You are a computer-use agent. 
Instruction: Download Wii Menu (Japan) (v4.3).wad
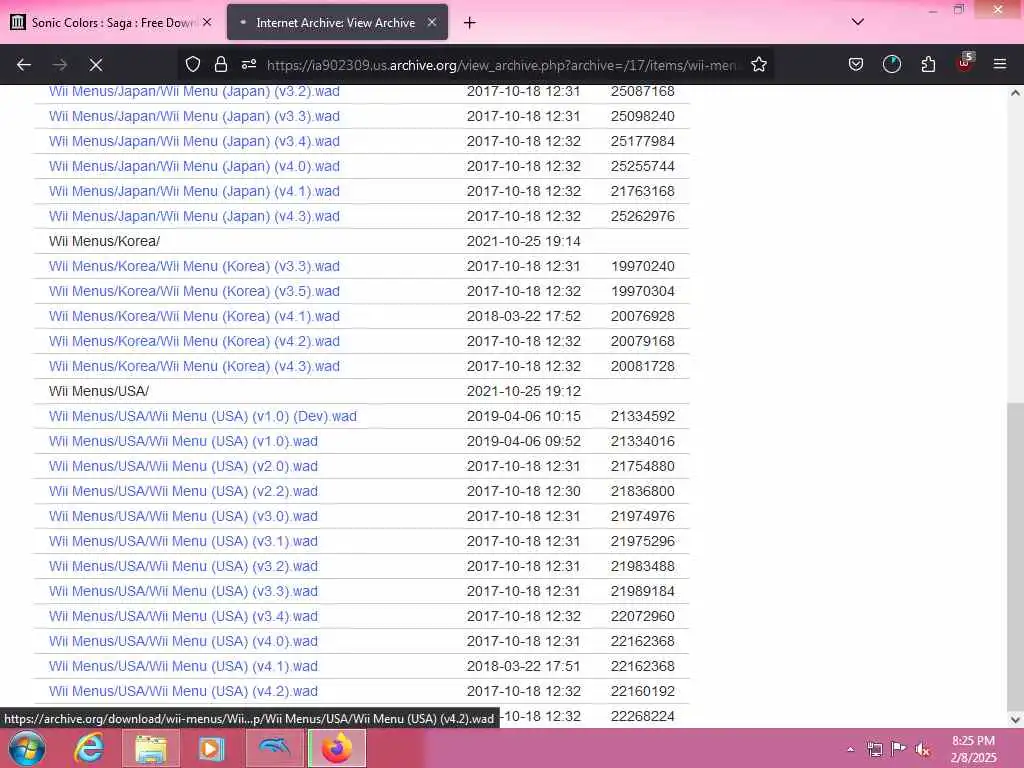[x=194, y=216]
